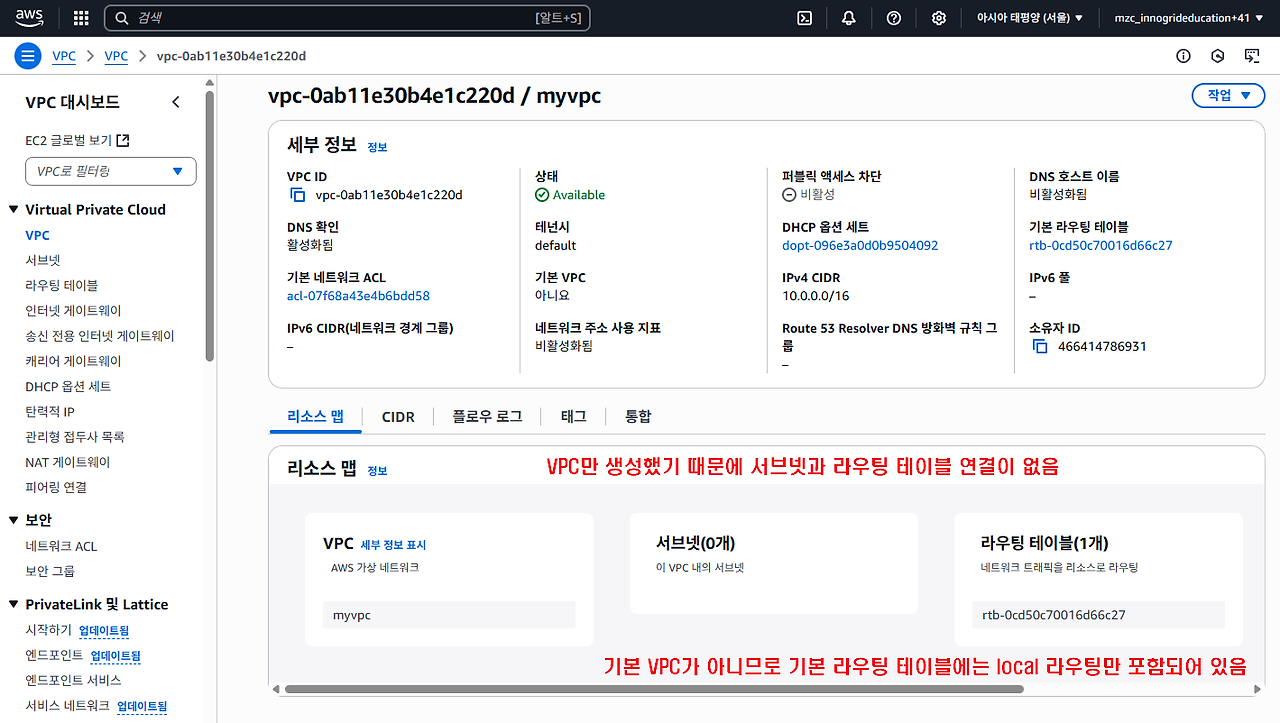Open 시작하기 in the sidebar
This screenshot has width=1280, height=723.
pyautogui.click(x=49, y=630)
